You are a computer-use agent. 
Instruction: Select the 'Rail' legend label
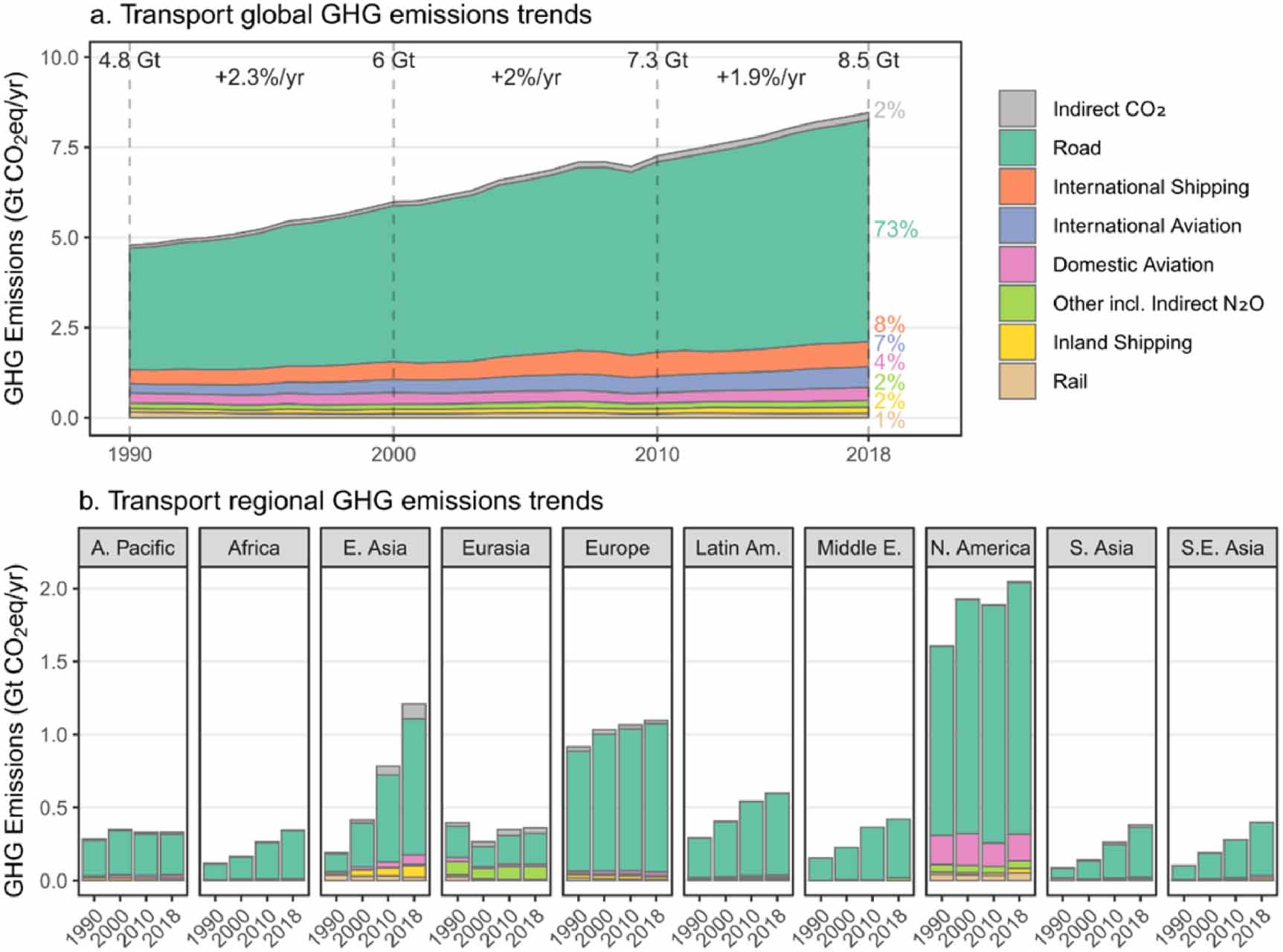tap(1070, 382)
